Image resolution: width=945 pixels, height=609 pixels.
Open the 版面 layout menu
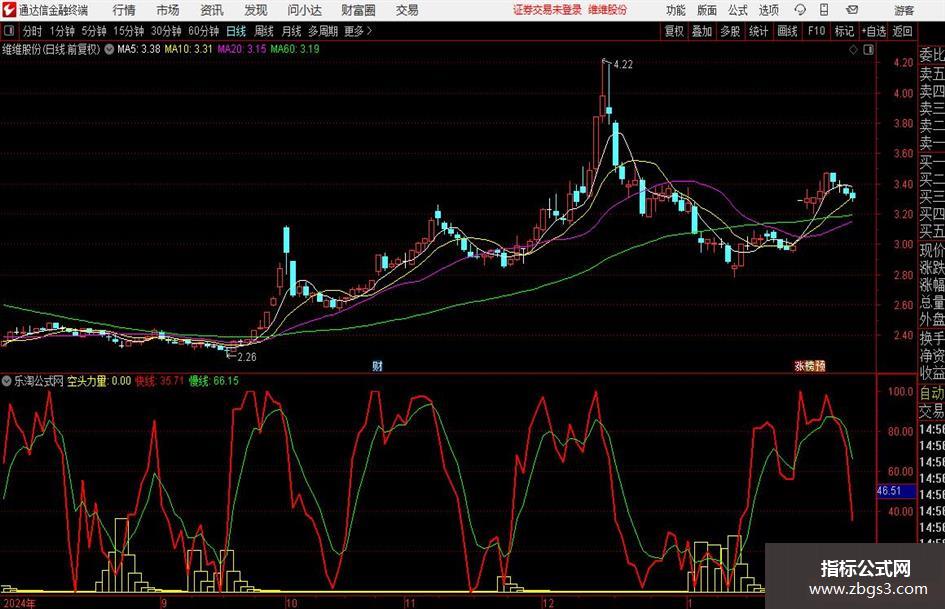pyautogui.click(x=707, y=10)
